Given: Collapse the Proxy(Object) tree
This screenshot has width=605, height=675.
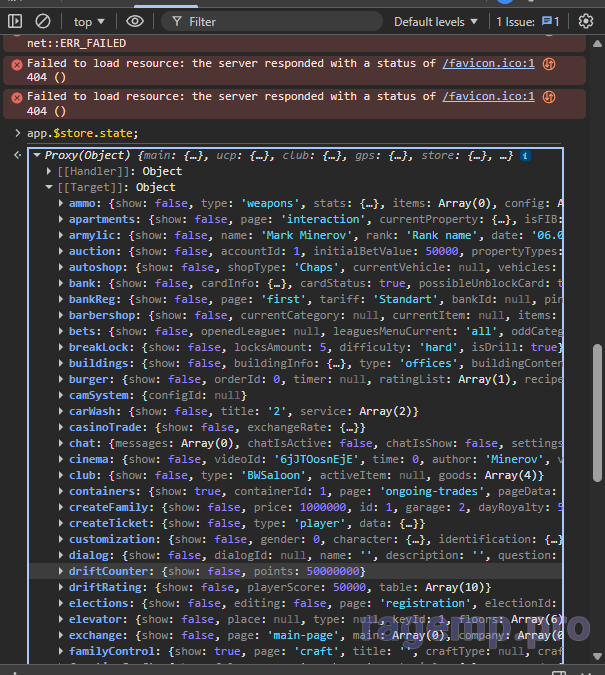Looking at the screenshot, I should (x=37, y=156).
